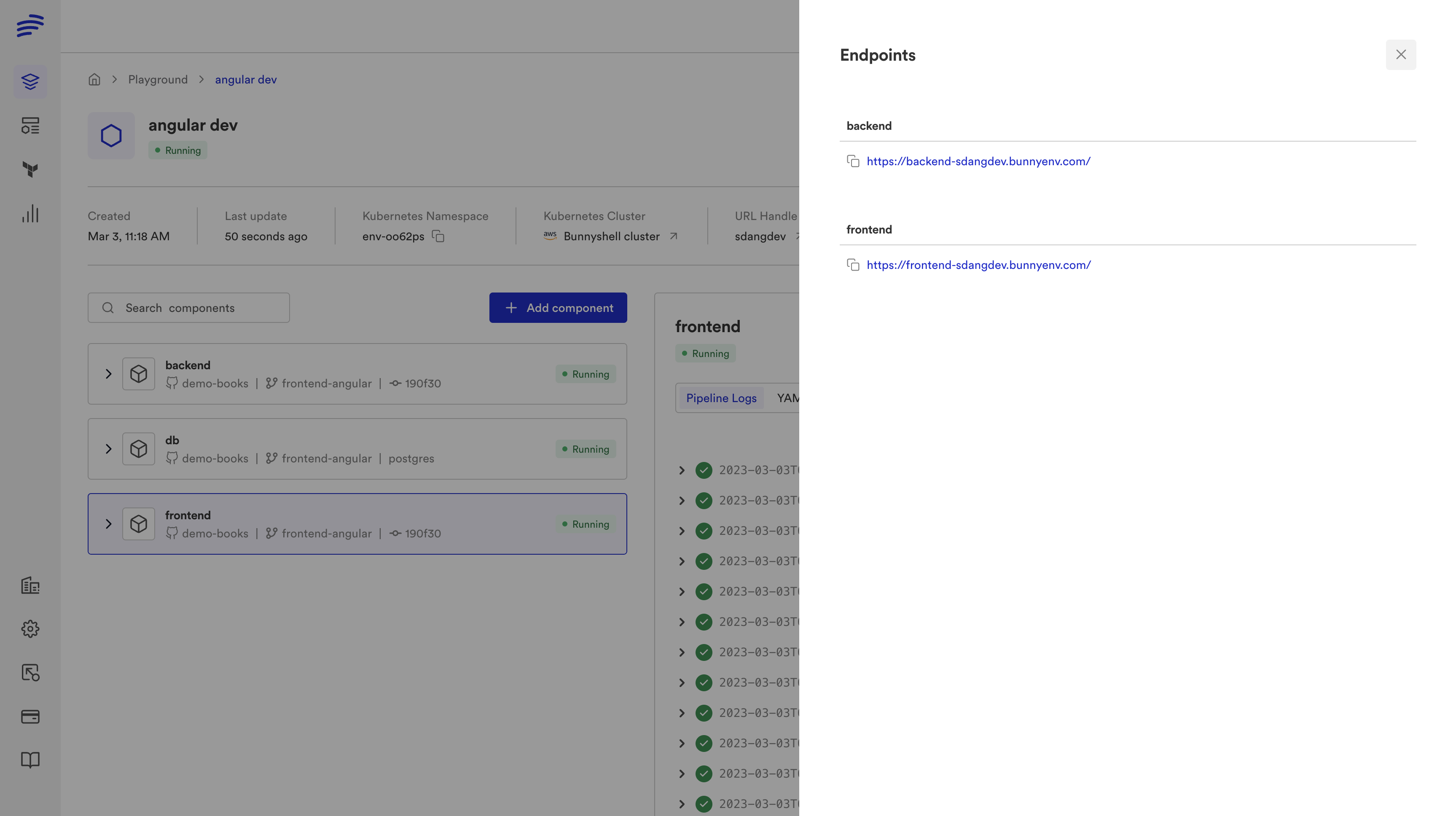Expand the first pipeline log entry
The height and width of the screenshot is (816, 1456).
click(x=682, y=470)
